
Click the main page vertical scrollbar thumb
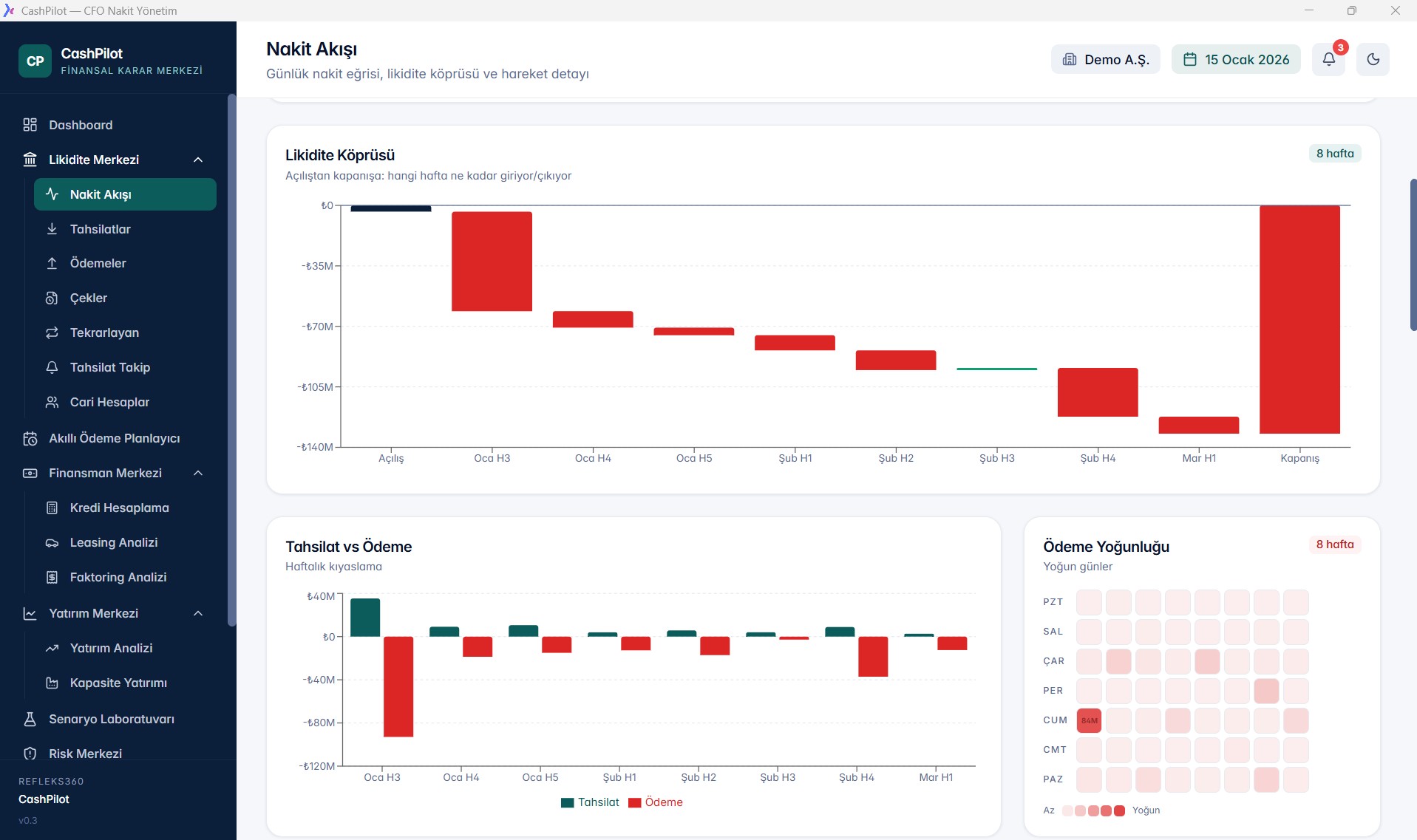point(1413,254)
